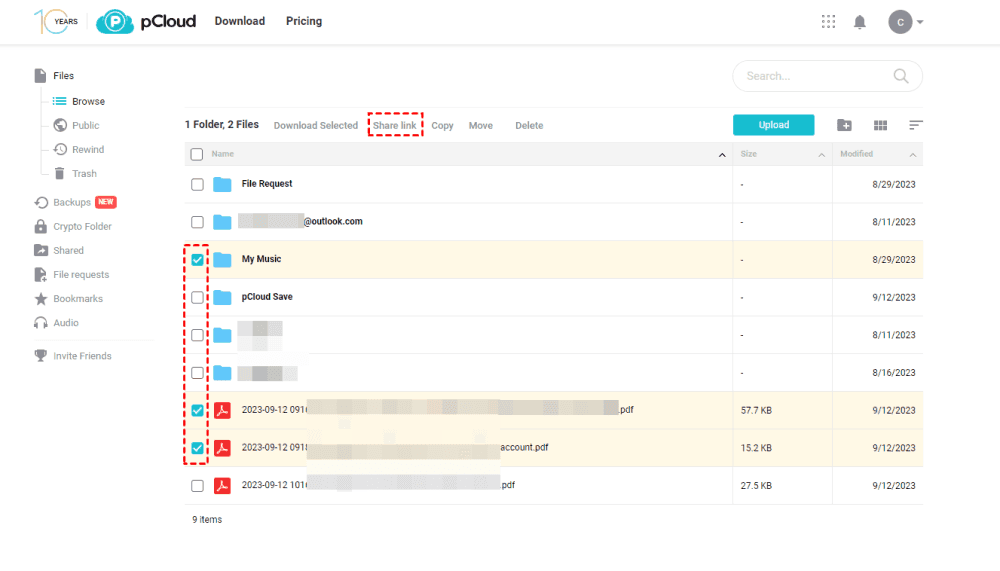This screenshot has width=1000, height=571.
Task: Click Copy action
Action: click(x=442, y=126)
